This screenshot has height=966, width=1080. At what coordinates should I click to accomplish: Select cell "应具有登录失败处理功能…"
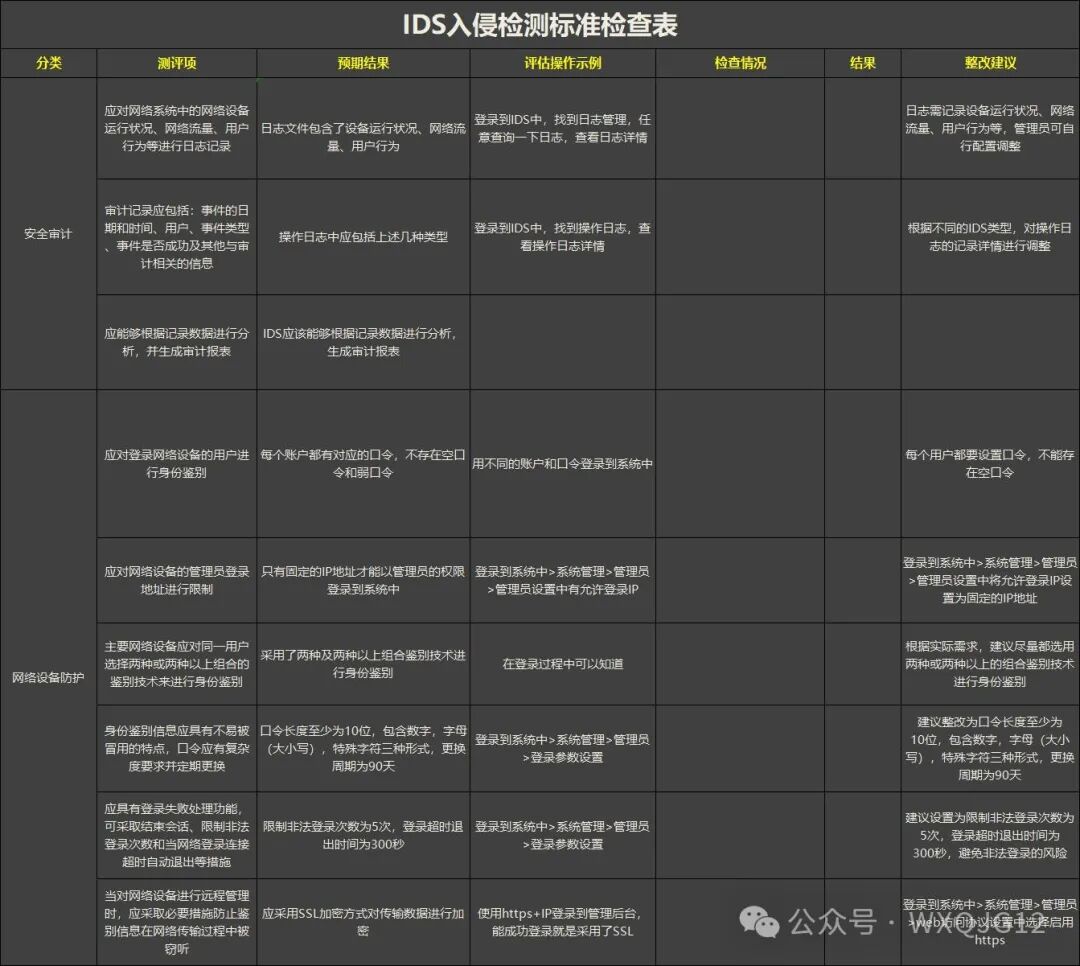[176, 835]
